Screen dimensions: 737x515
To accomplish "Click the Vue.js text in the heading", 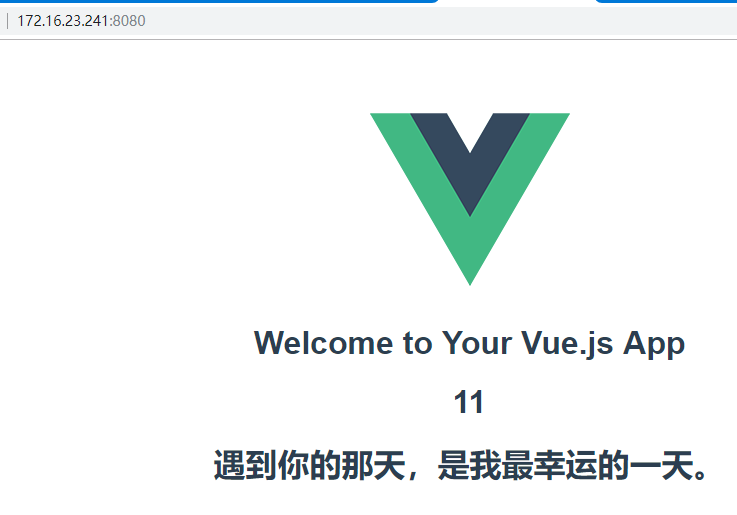I will pyautogui.click(x=567, y=344).
